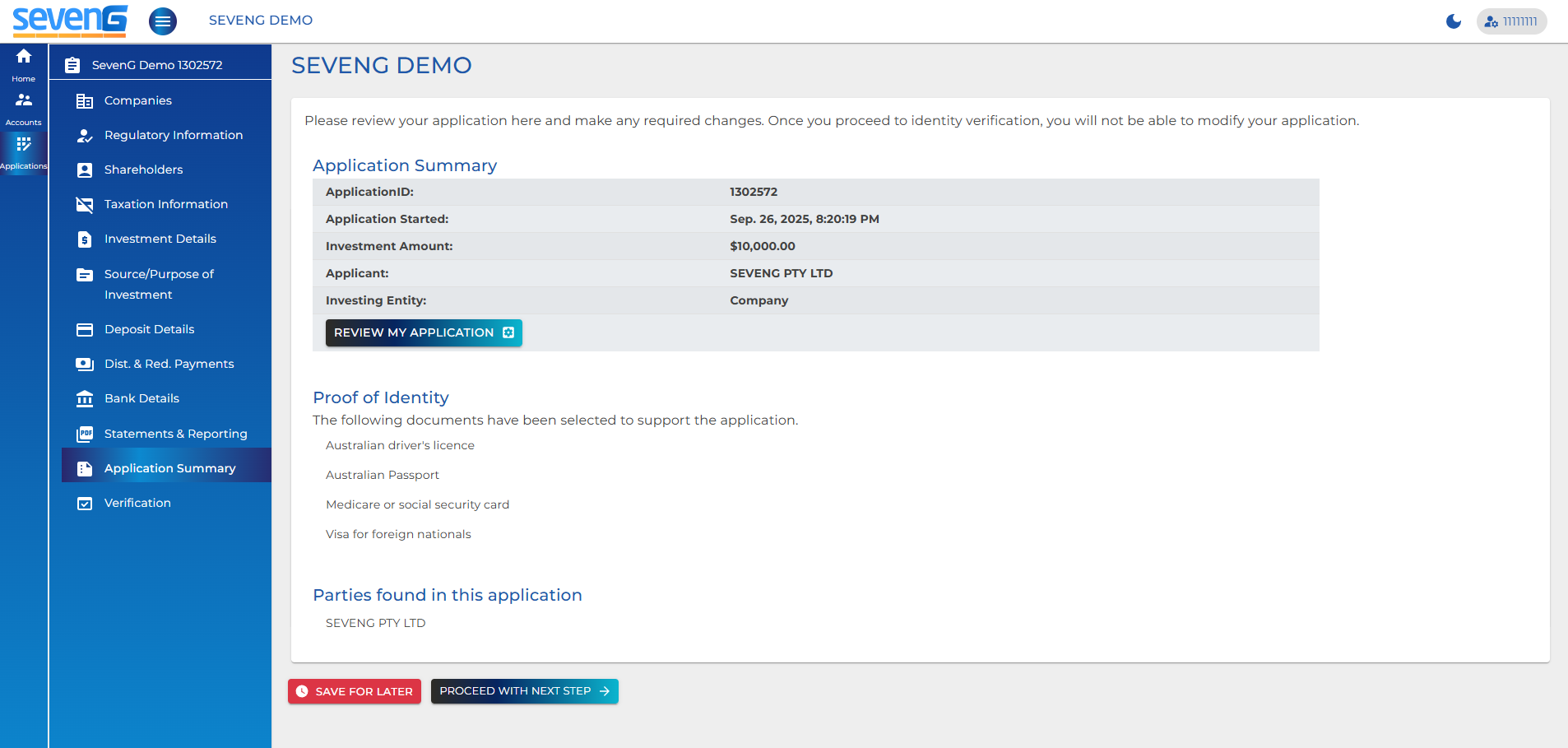Open Regulatory Information in the sidebar
The image size is (1568, 748).
[174, 135]
